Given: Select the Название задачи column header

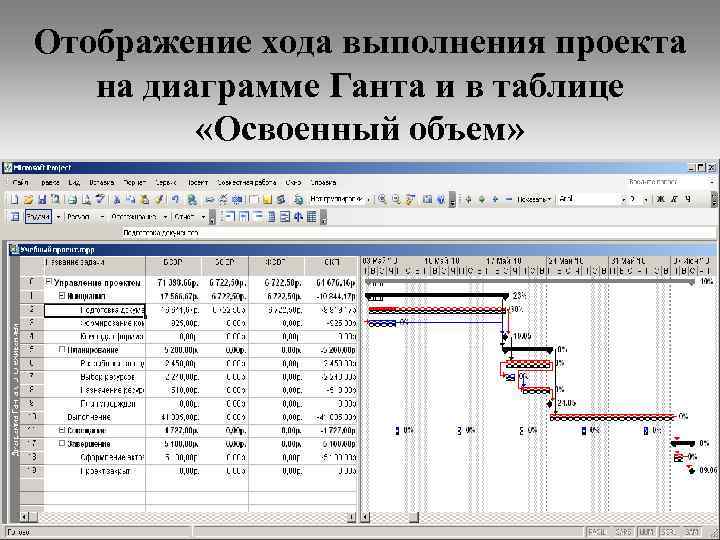Looking at the screenshot, I should [x=95, y=266].
